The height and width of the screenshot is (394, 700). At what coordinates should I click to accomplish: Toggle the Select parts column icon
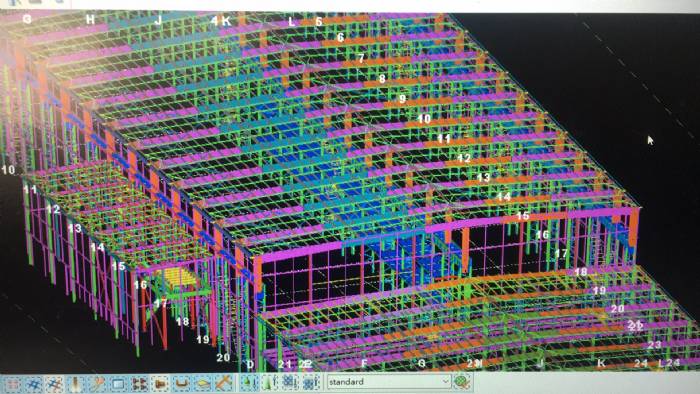(x=75, y=383)
